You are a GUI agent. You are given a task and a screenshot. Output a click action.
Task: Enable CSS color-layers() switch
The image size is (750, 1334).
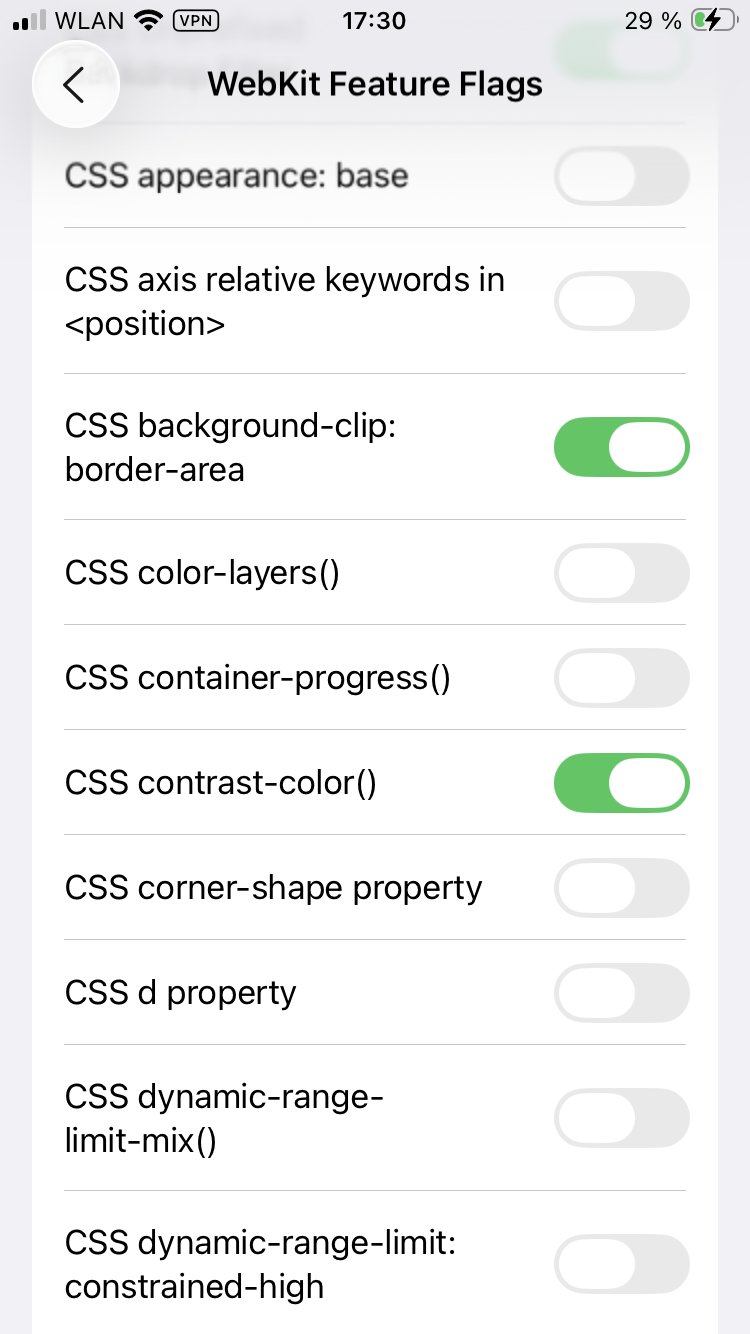point(621,573)
